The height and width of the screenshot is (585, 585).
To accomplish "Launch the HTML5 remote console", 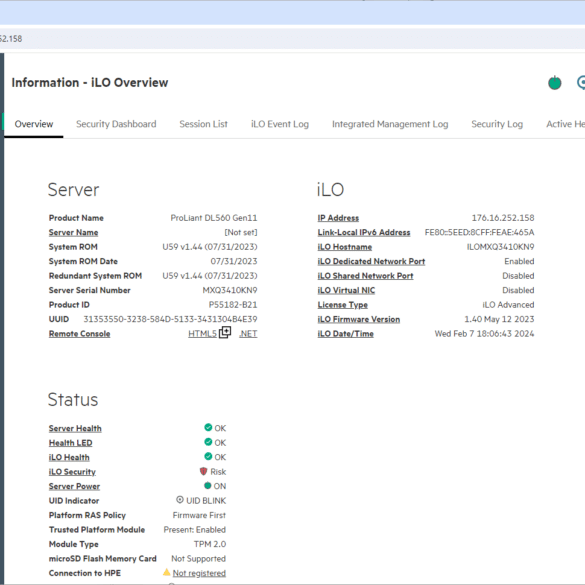I will [x=202, y=334].
